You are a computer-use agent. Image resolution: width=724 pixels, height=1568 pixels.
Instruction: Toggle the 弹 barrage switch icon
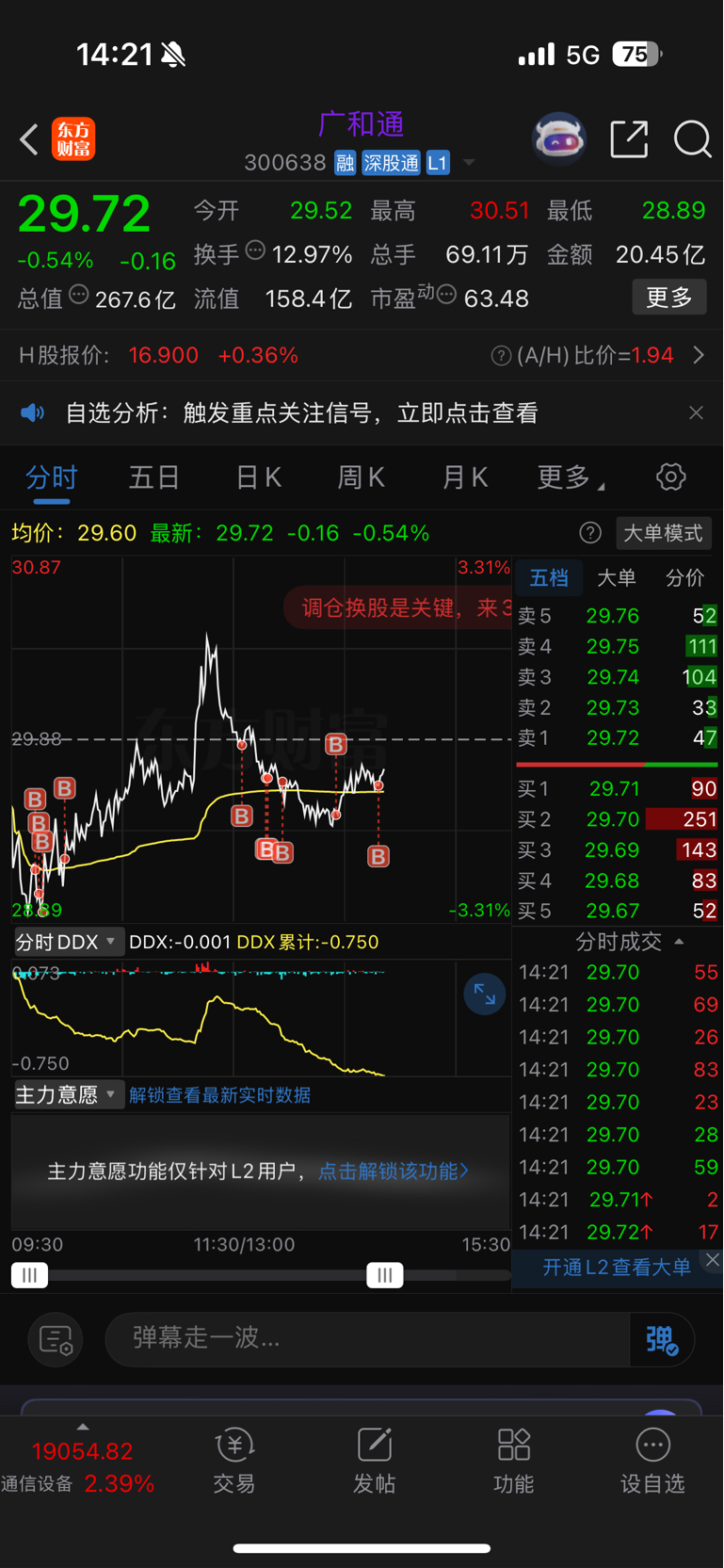click(x=662, y=1339)
